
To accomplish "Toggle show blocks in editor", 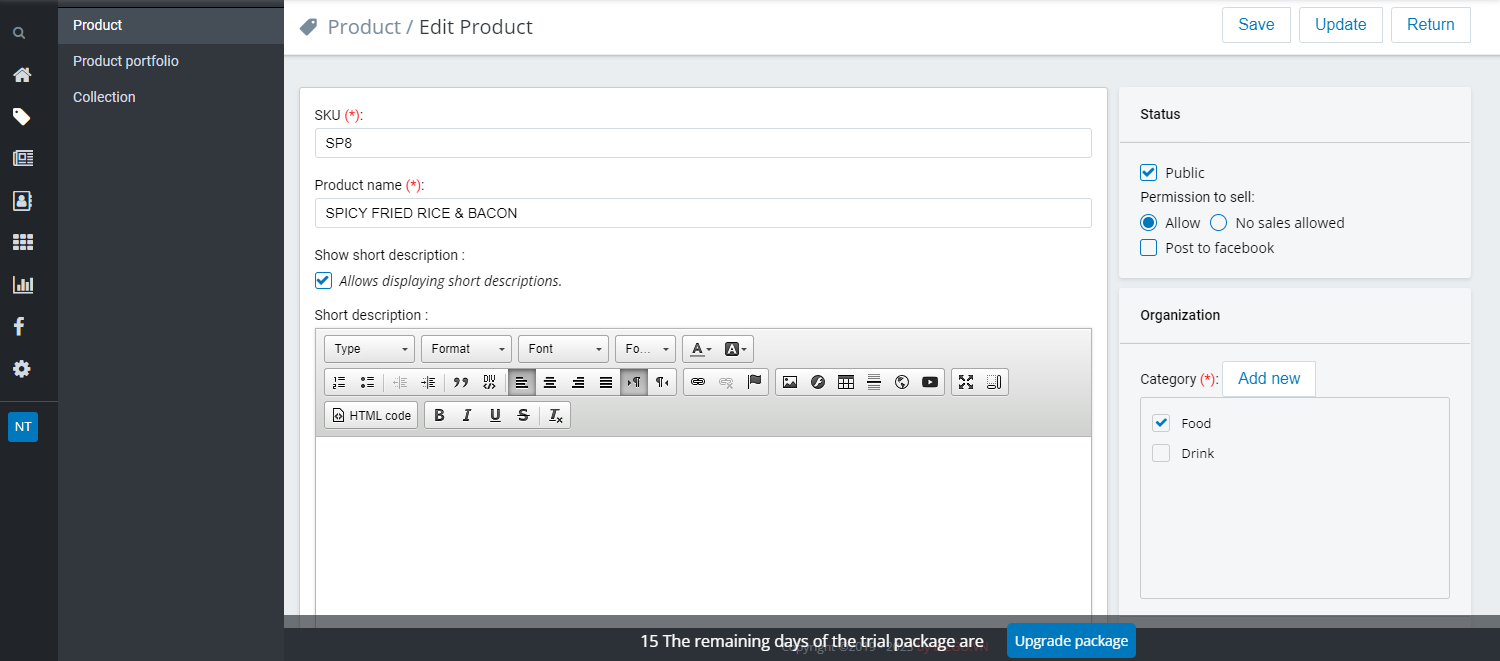I will click(x=994, y=382).
